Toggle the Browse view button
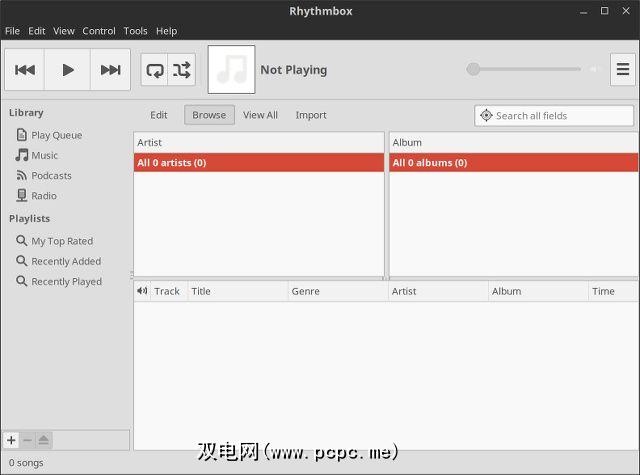This screenshot has width=640, height=475. point(209,115)
